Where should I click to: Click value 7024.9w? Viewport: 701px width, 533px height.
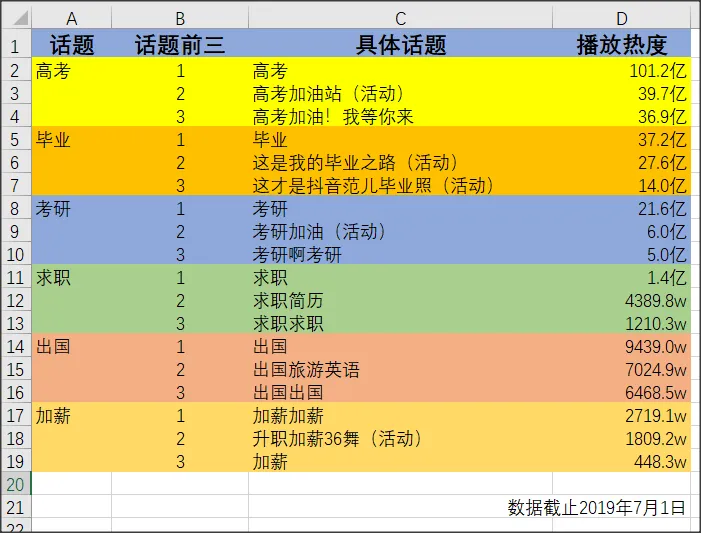[655, 369]
